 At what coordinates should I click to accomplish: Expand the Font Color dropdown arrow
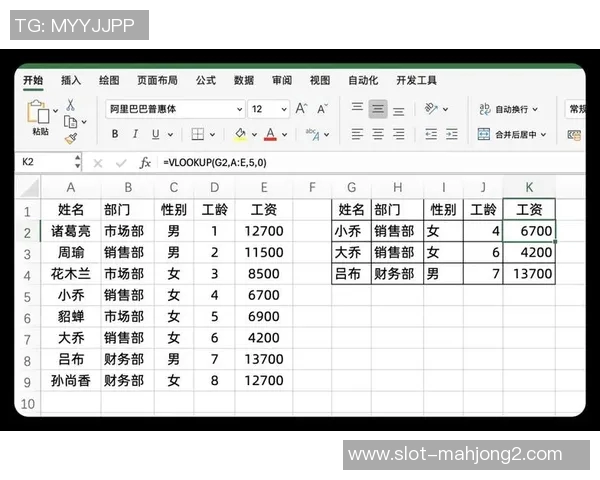point(285,135)
